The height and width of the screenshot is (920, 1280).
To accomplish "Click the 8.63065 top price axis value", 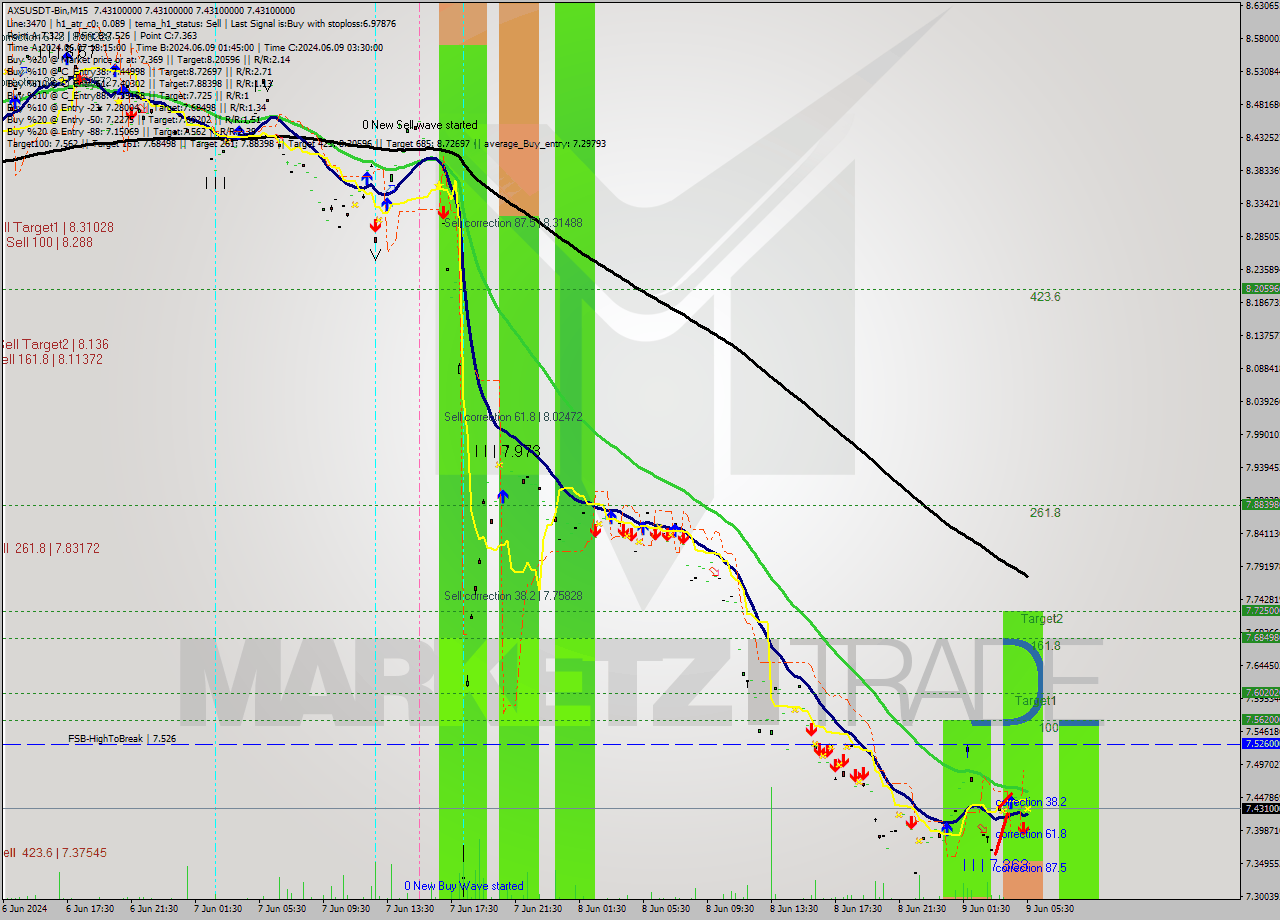I will pyautogui.click(x=1262, y=5).
